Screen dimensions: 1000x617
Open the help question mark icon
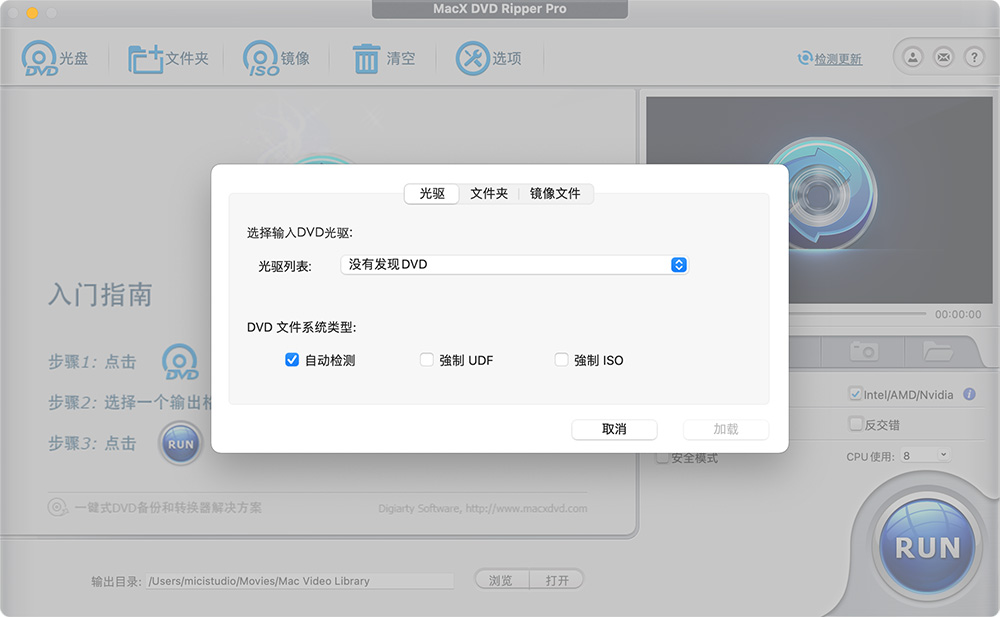pos(974,57)
